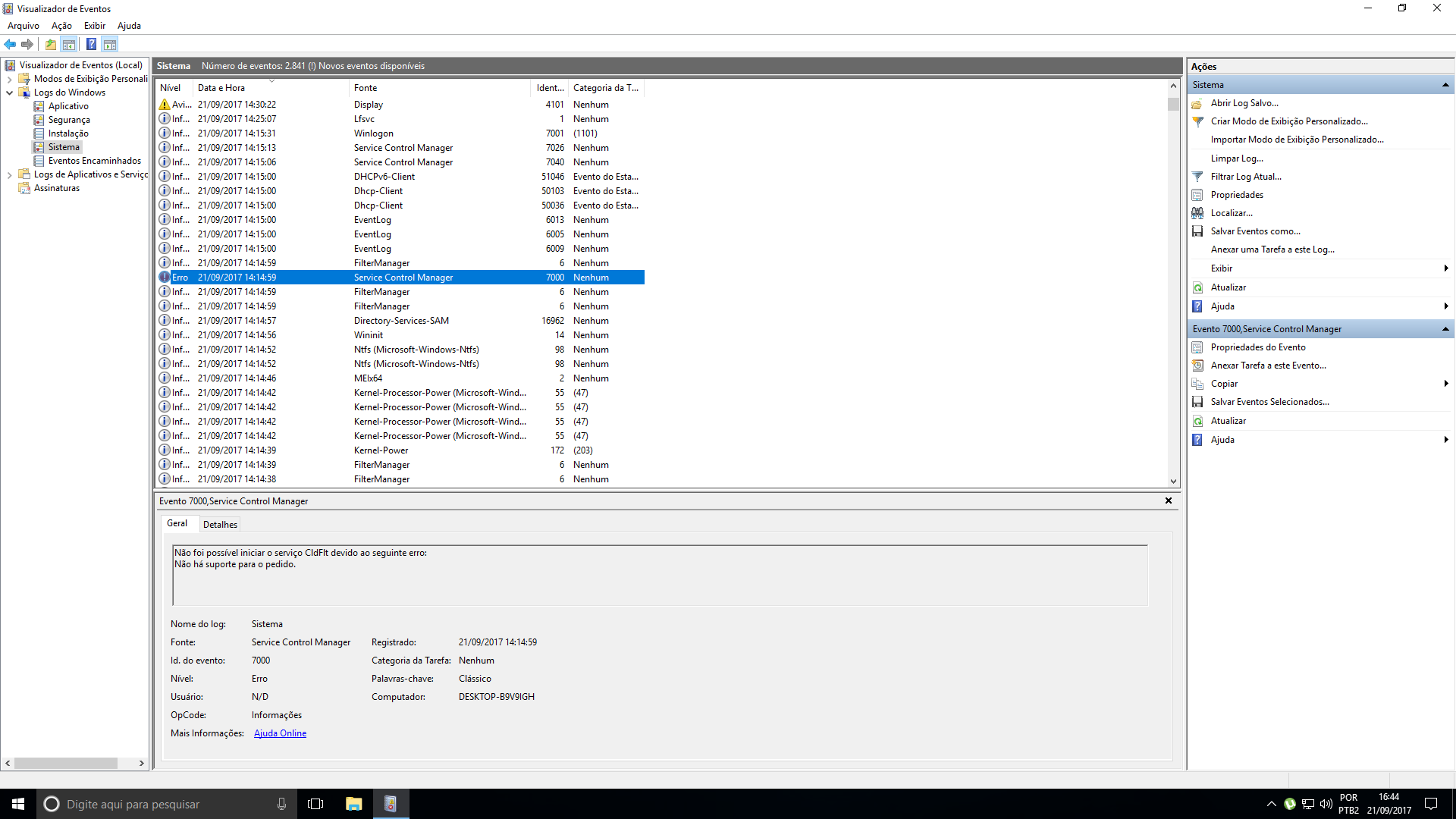Open the volume control in system tray
This screenshot has width=1456, height=819.
coord(1326,804)
